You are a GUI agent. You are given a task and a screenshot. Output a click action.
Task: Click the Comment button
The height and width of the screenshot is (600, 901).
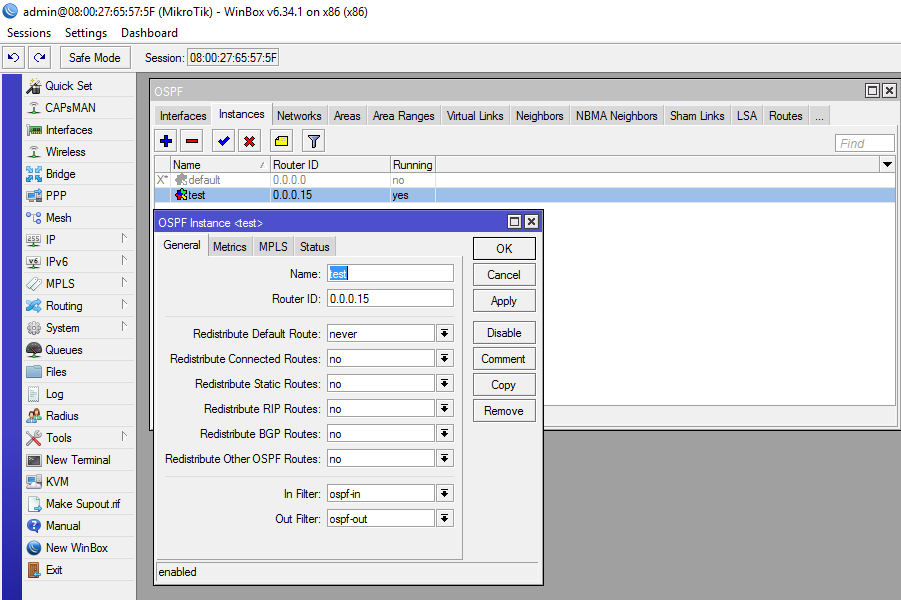tap(504, 359)
